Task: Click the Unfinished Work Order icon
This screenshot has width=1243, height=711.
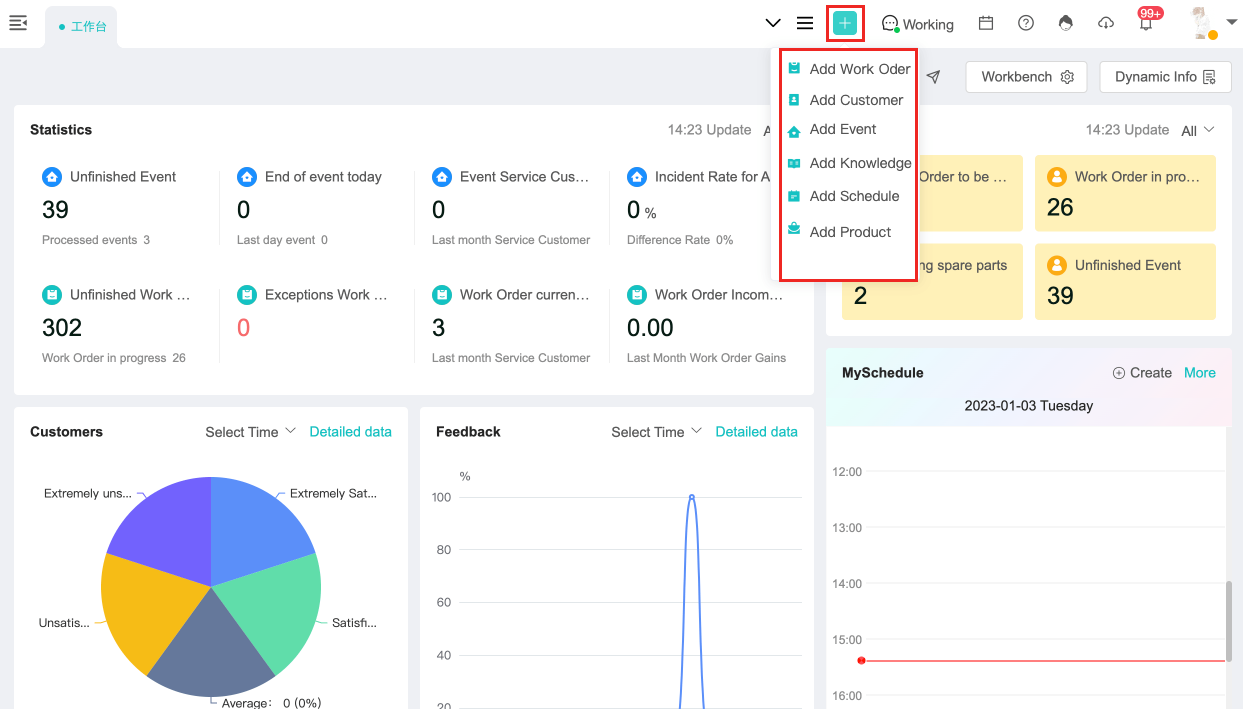Action: (52, 295)
